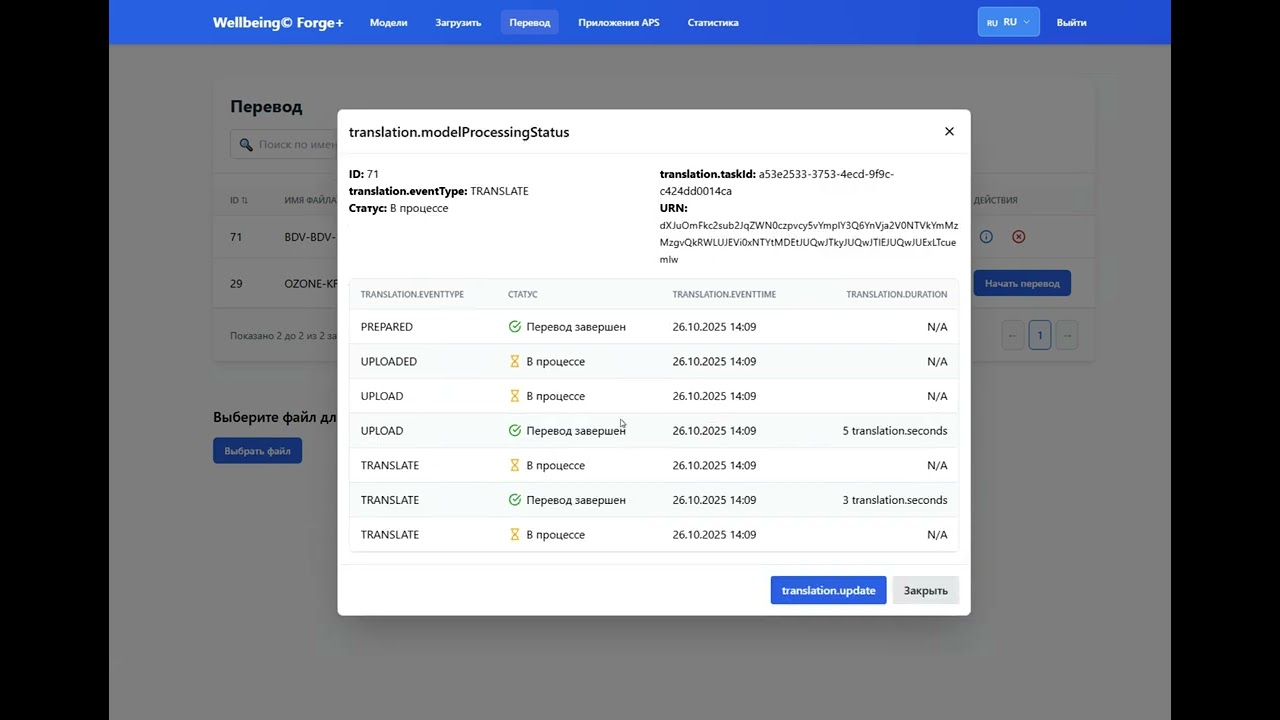Click the Закрыть button
The height and width of the screenshot is (720, 1280).
(x=925, y=590)
